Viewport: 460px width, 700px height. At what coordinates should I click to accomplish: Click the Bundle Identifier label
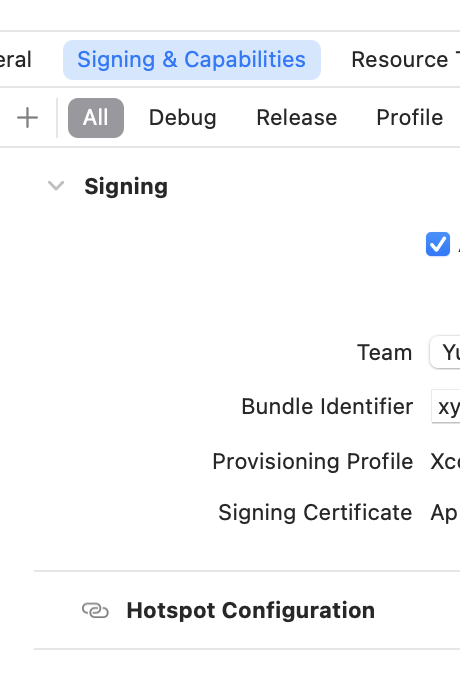[x=327, y=407]
